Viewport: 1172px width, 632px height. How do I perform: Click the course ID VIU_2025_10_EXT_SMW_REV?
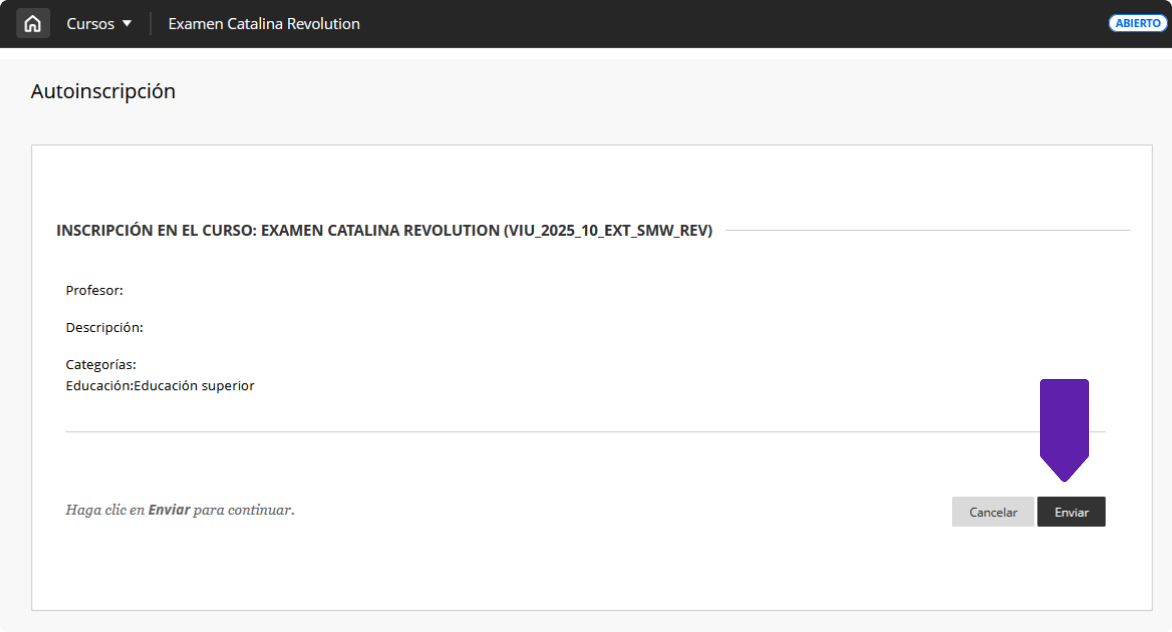(609, 230)
